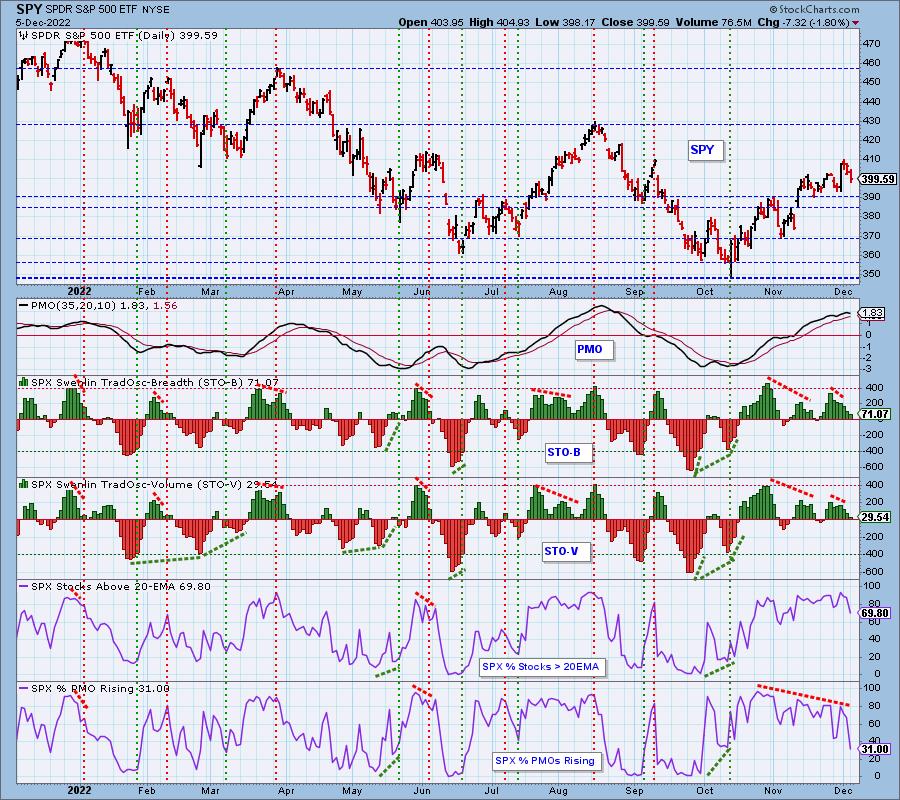
Task: Select the 'SPX Swenlin TradOsc-Breadth (STO-B)' legend text
Action: pos(138,382)
